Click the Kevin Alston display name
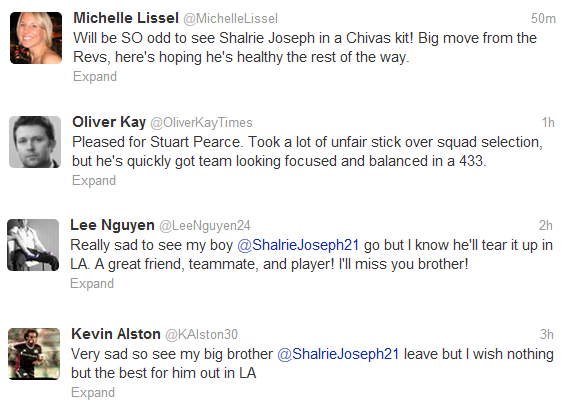Image resolution: width=570 pixels, height=407 pixels. (x=116, y=334)
